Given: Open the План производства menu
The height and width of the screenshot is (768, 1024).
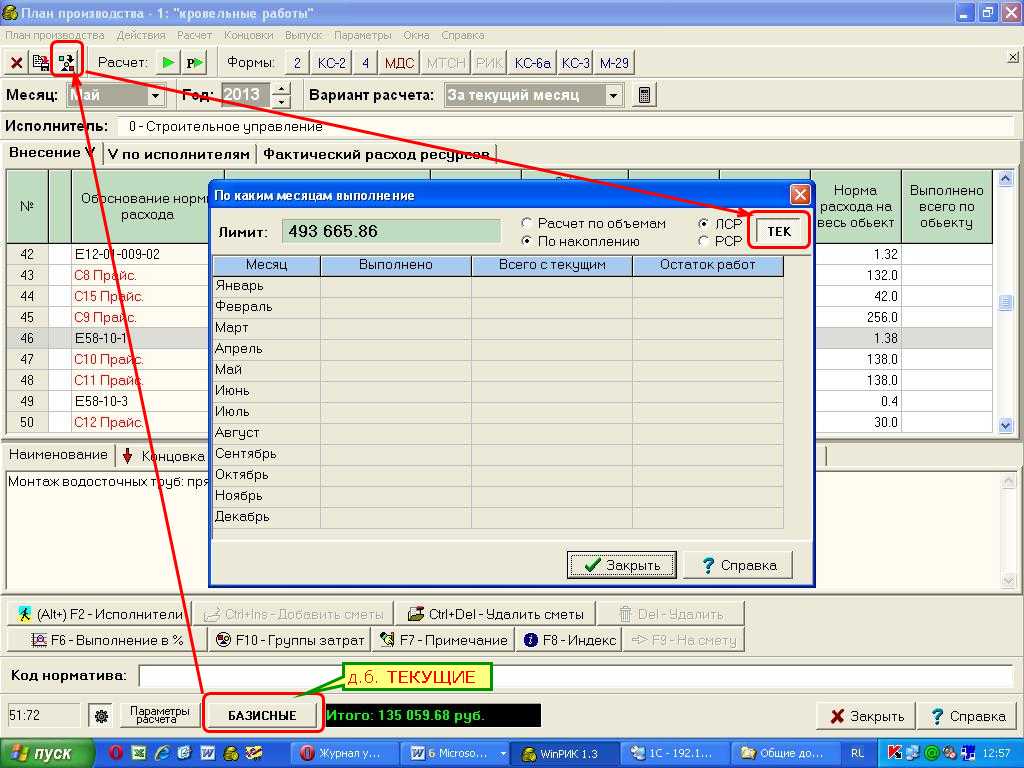Looking at the screenshot, I should click(55, 35).
